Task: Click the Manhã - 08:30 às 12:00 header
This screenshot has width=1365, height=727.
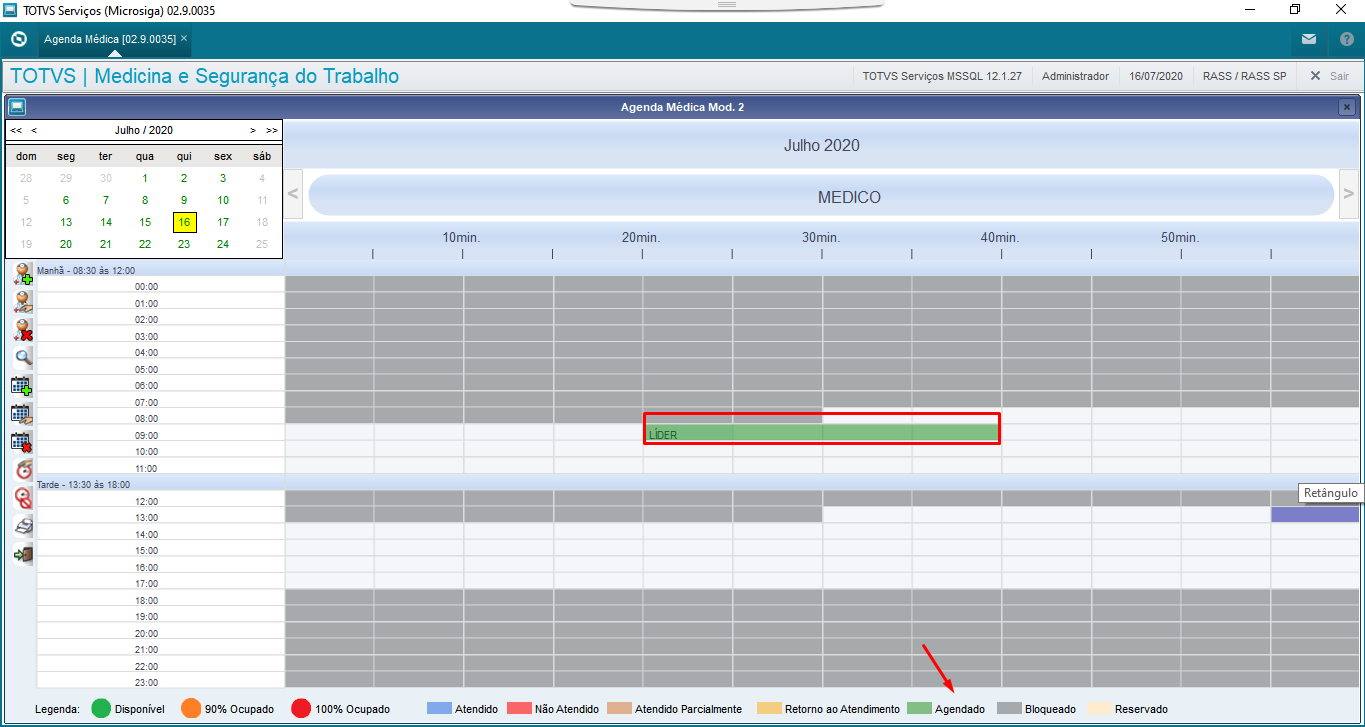Action: click(x=86, y=270)
